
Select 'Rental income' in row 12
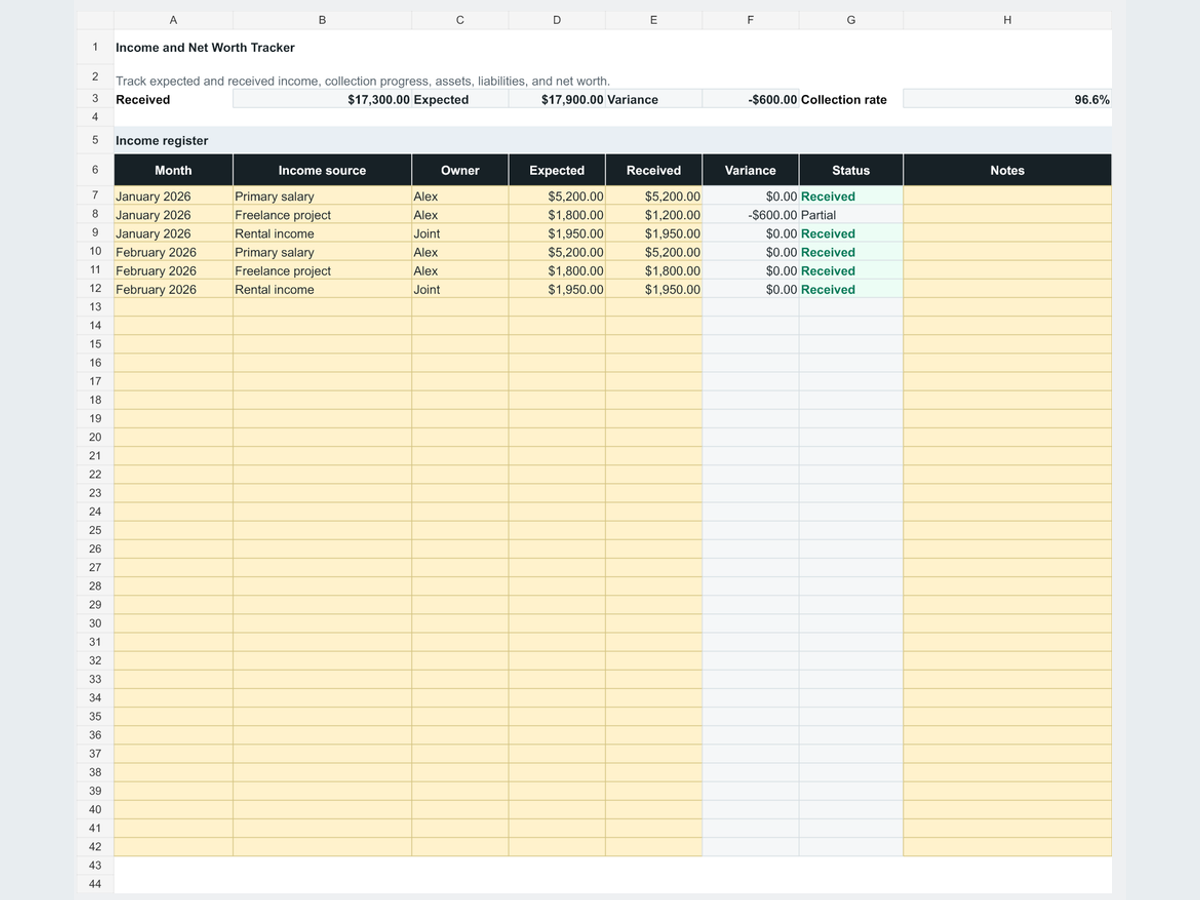322,289
